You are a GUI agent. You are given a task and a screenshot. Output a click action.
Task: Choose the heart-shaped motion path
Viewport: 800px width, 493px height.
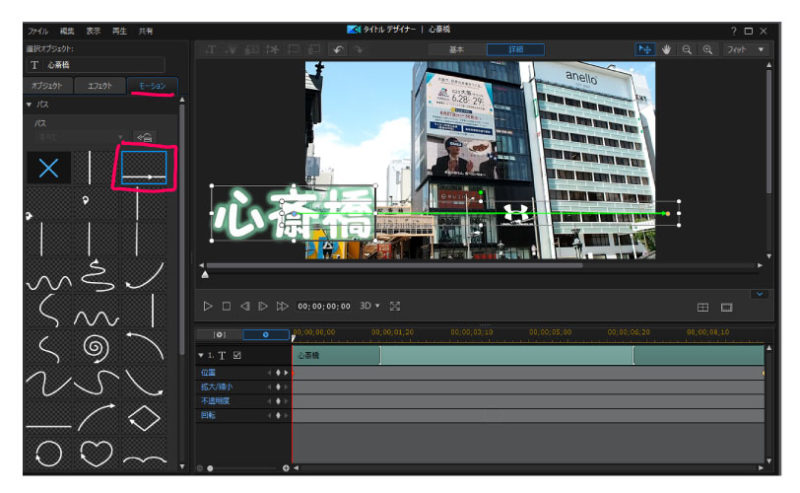[x=98, y=451]
